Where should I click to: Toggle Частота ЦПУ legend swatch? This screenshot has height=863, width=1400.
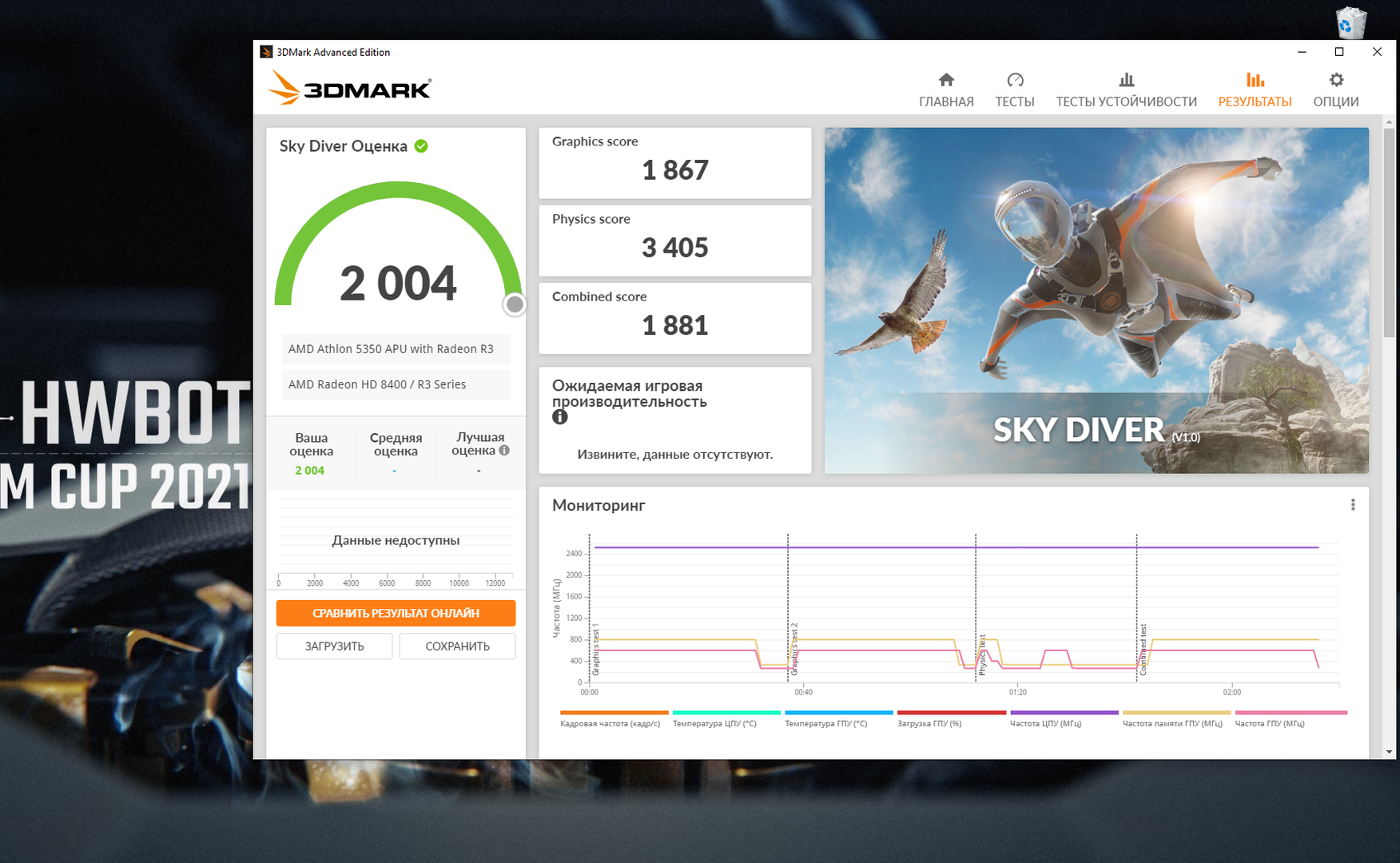1064,712
